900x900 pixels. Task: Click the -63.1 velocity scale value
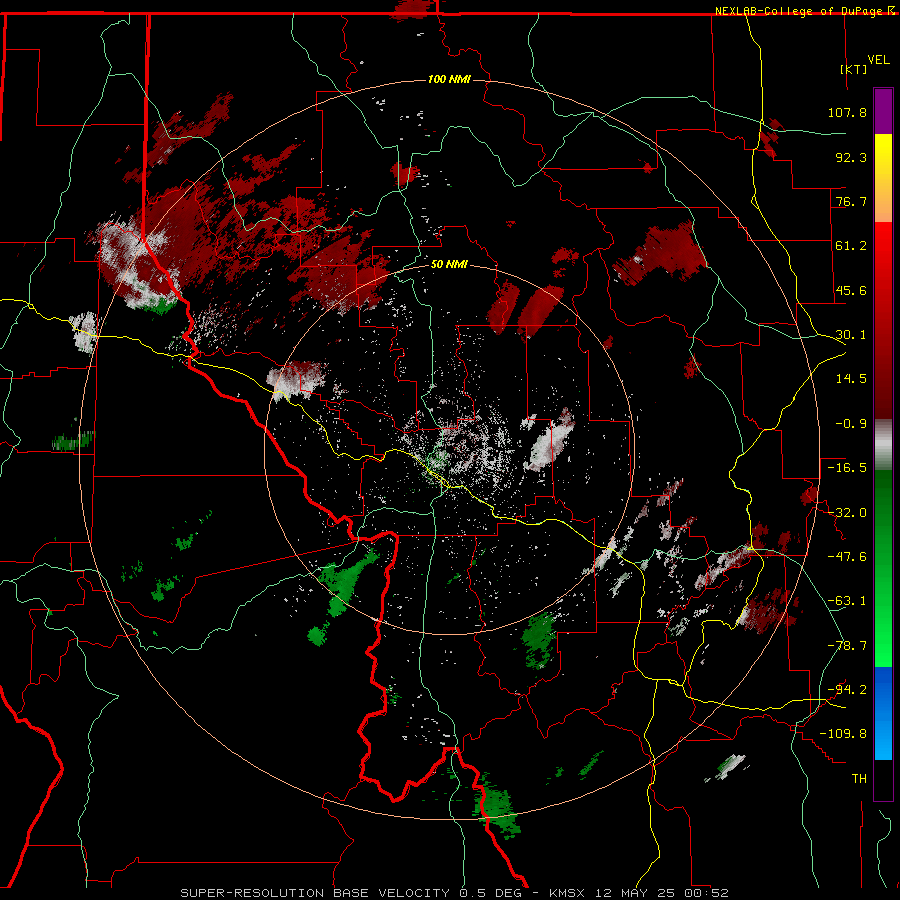pos(847,601)
